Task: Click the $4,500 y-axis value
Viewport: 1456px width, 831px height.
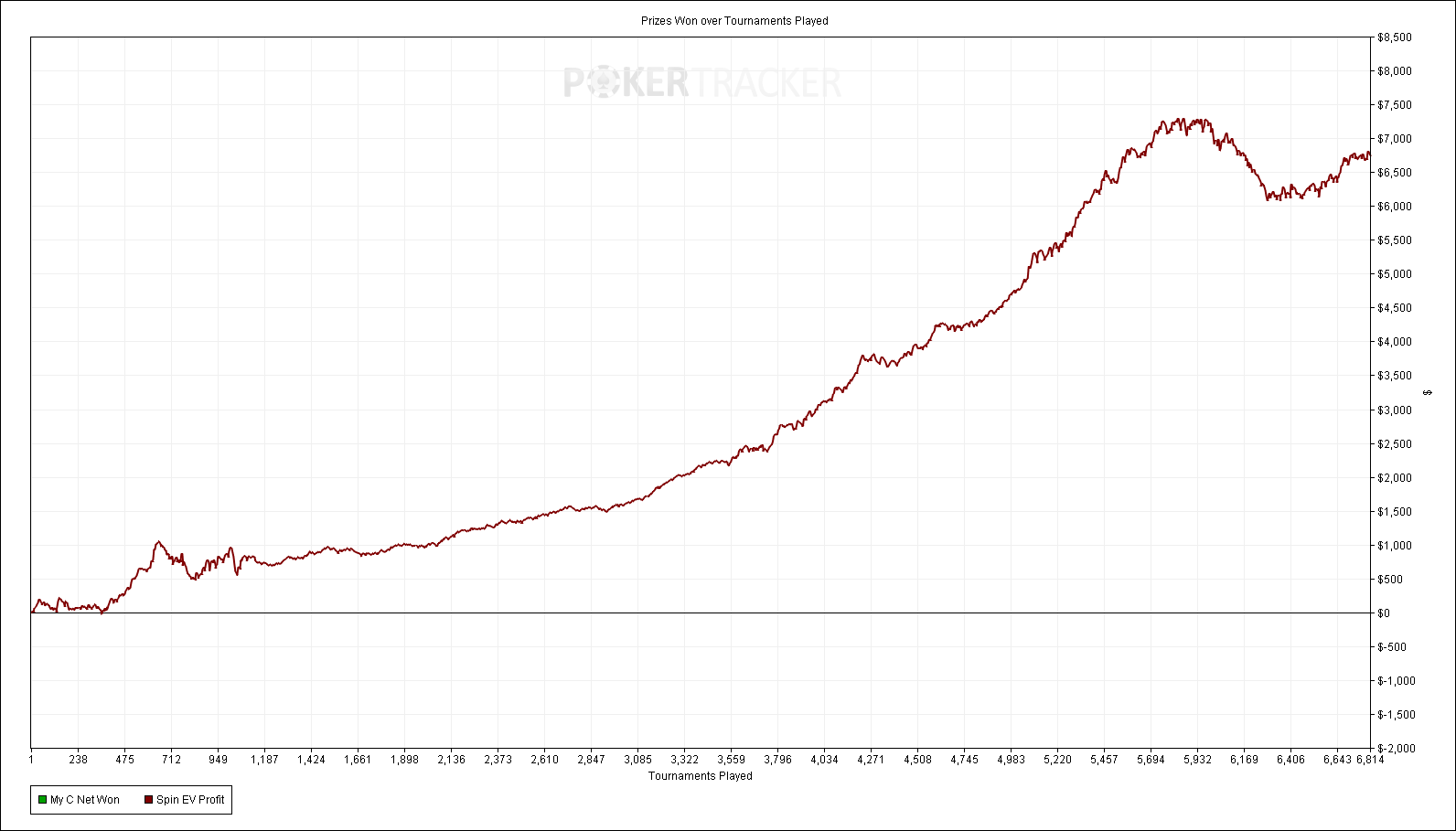Action: click(1395, 308)
